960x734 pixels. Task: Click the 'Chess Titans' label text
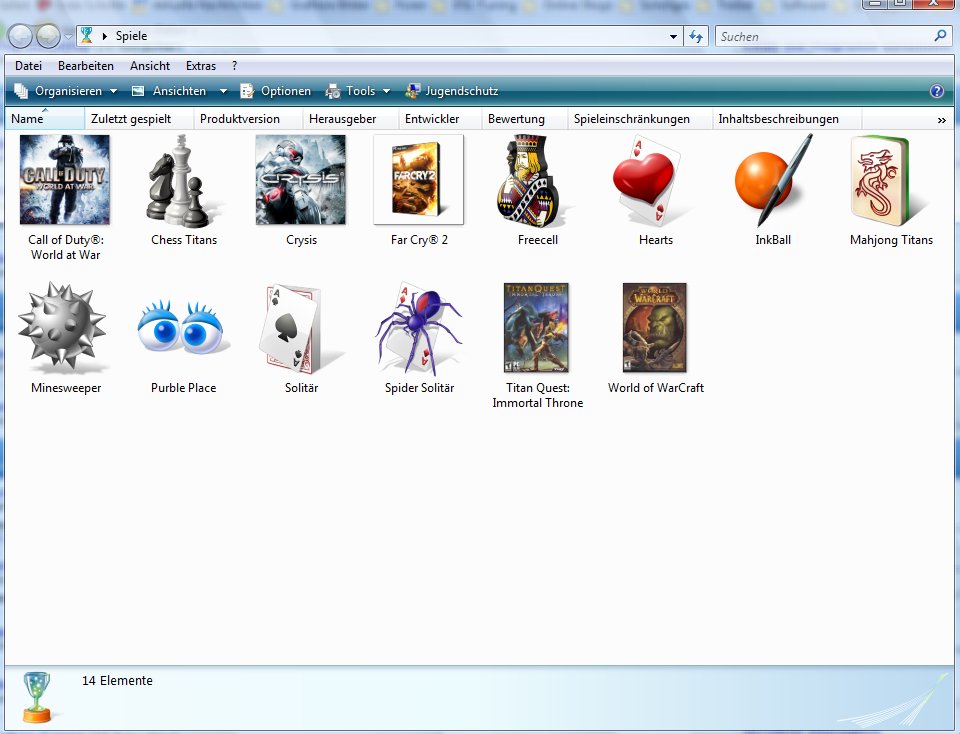[x=184, y=240]
